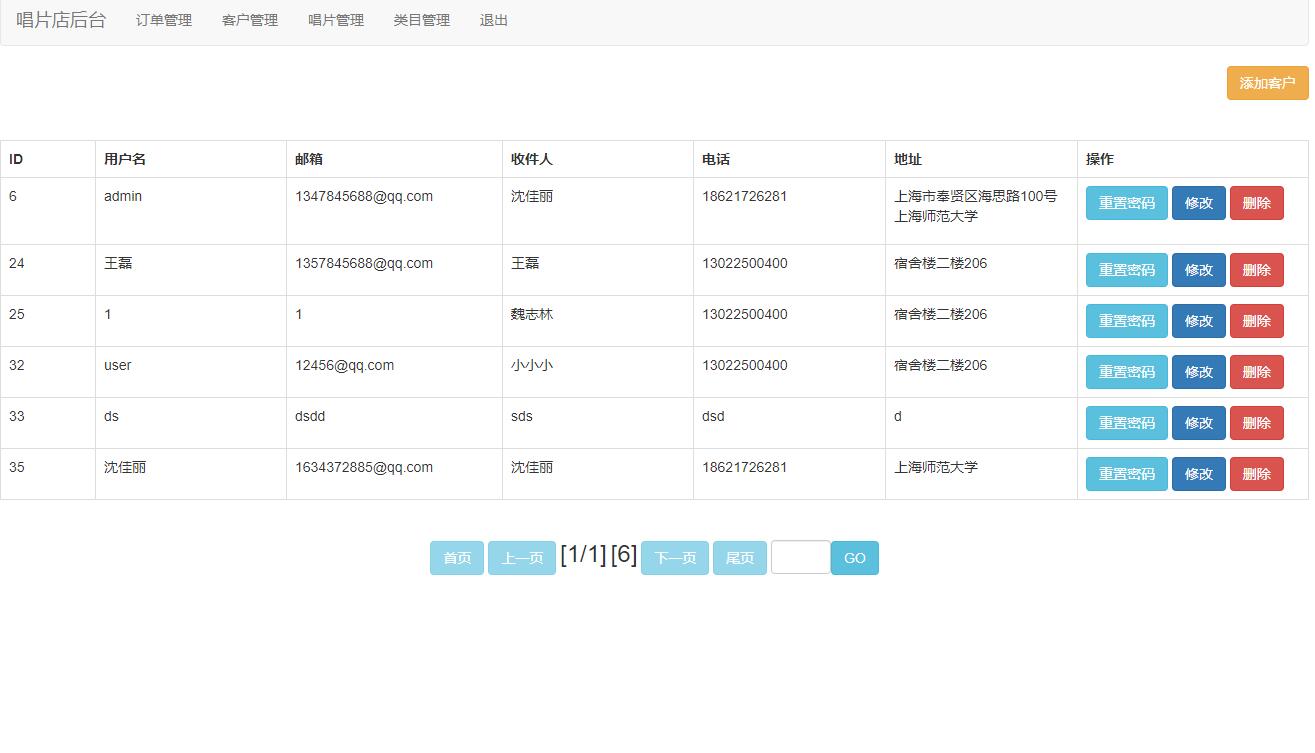The height and width of the screenshot is (753, 1315).
Task: Switch to 客户管理 section
Action: click(249, 20)
